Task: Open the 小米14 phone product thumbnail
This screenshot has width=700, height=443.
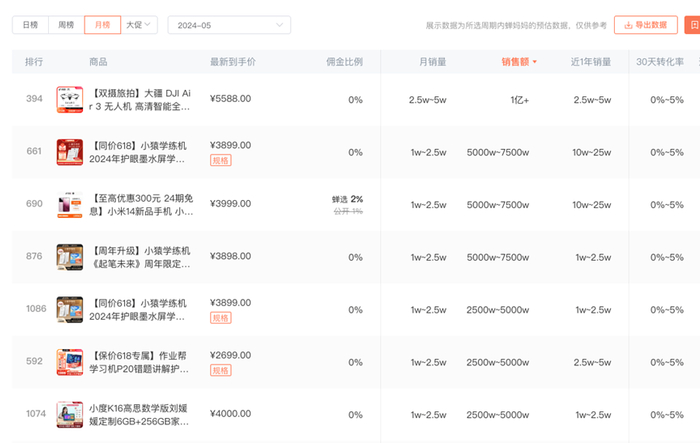Action: (69, 204)
